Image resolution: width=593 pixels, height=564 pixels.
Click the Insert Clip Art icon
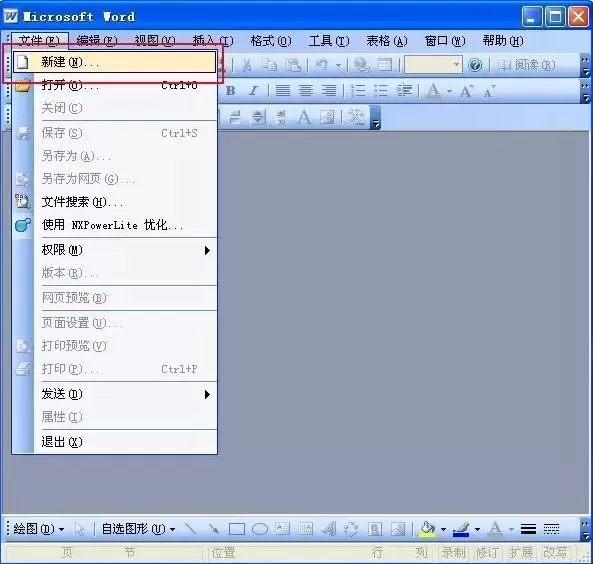coord(375,528)
